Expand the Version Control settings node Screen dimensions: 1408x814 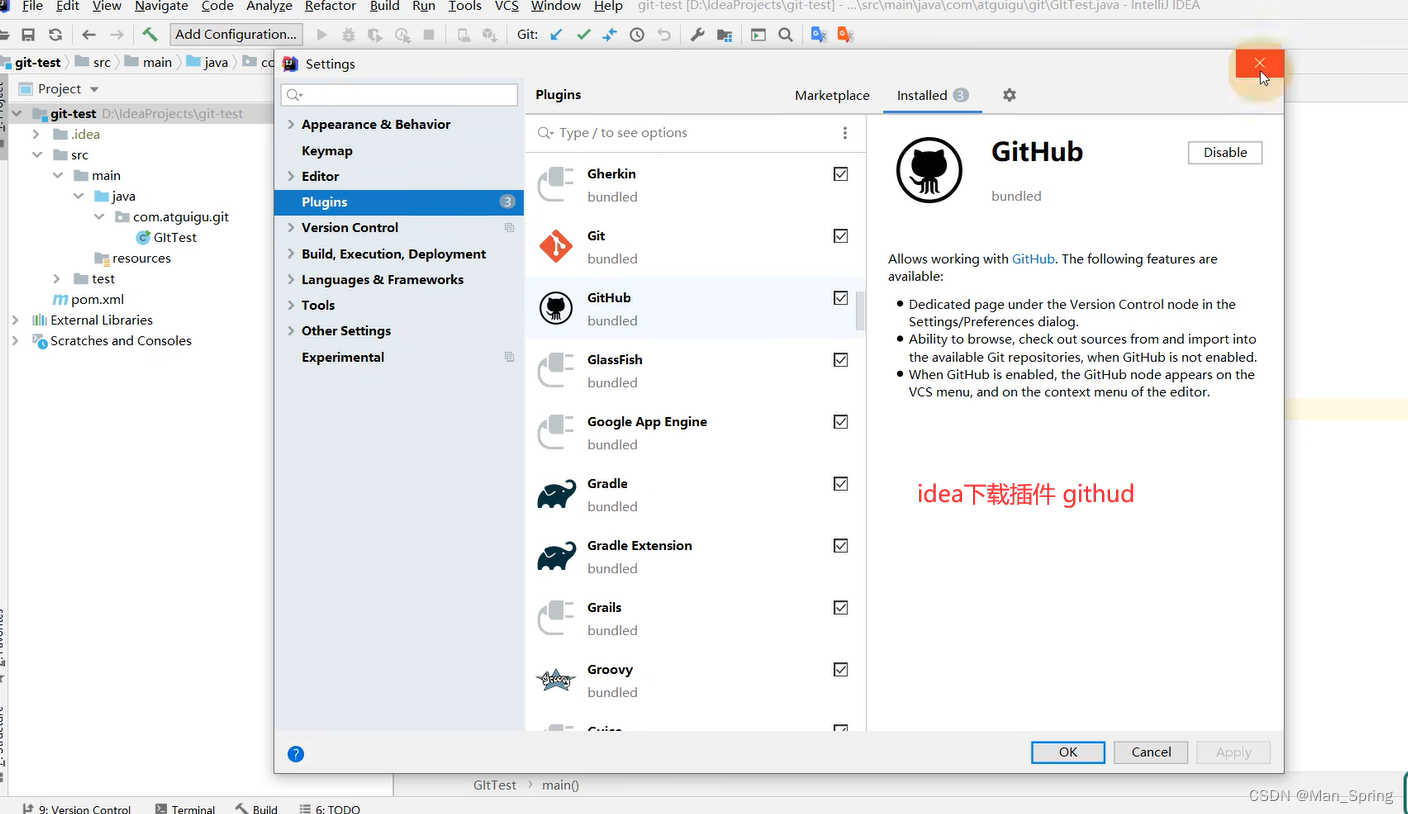[x=291, y=228]
